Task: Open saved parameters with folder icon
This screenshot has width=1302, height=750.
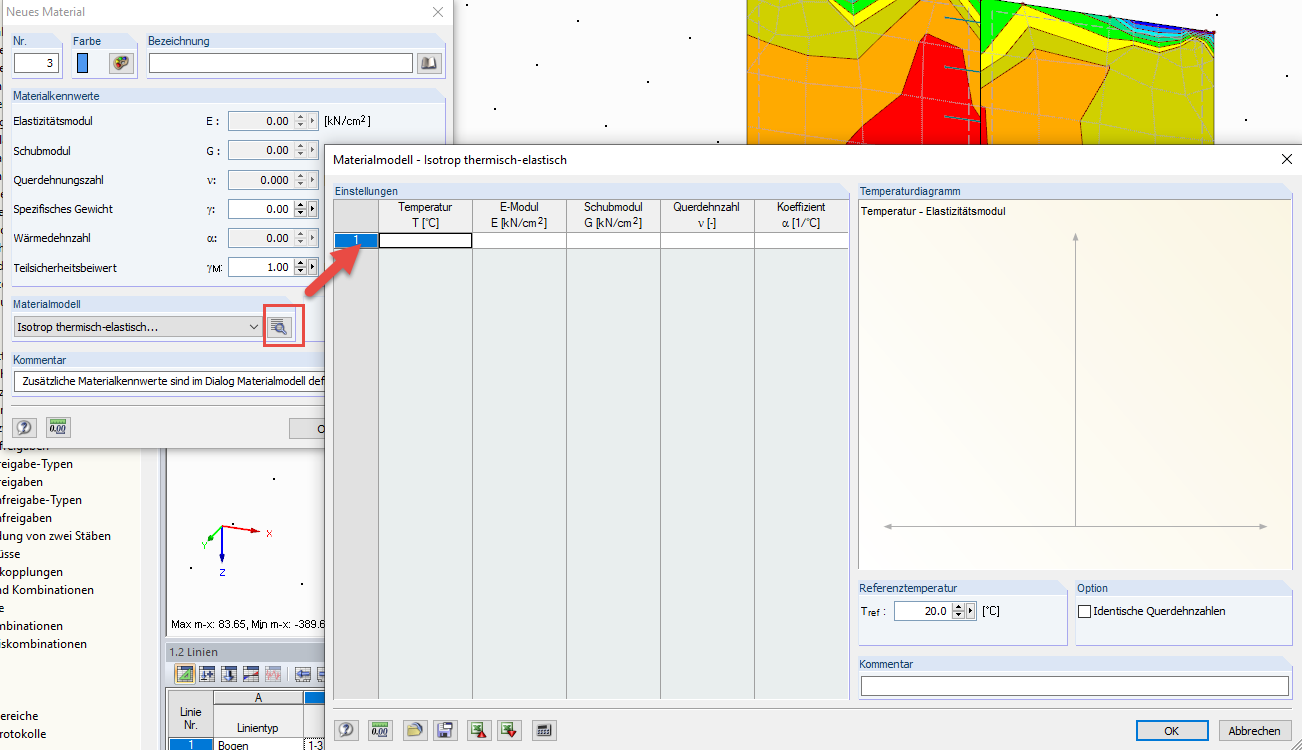Action: coord(414,730)
